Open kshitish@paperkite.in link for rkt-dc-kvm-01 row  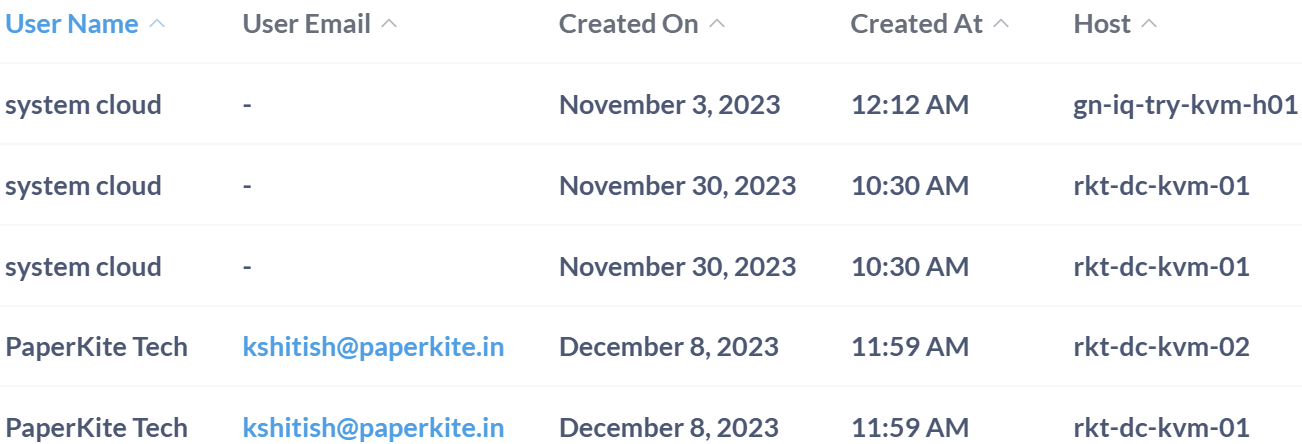pyautogui.click(x=373, y=428)
